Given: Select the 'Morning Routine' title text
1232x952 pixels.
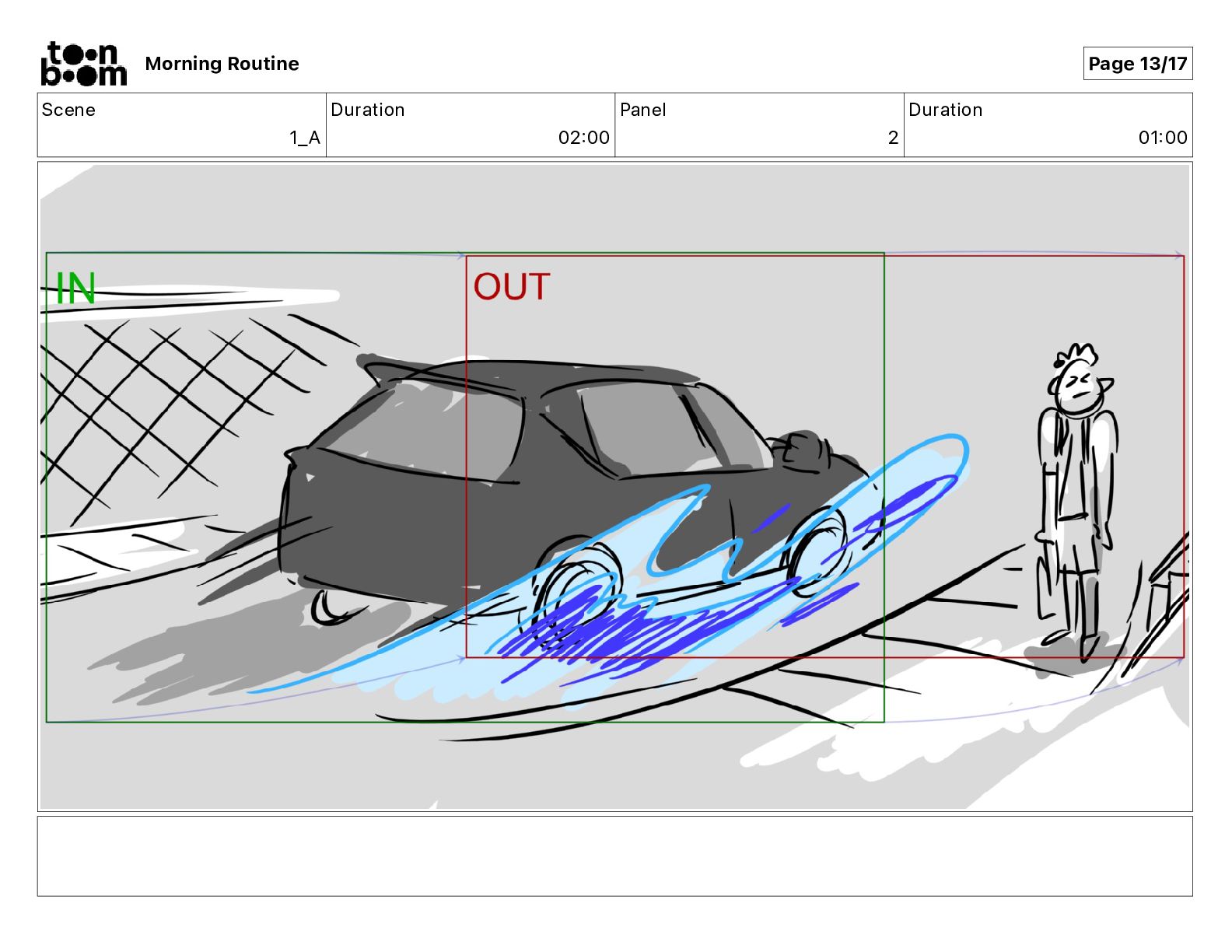Looking at the screenshot, I should [x=222, y=64].
